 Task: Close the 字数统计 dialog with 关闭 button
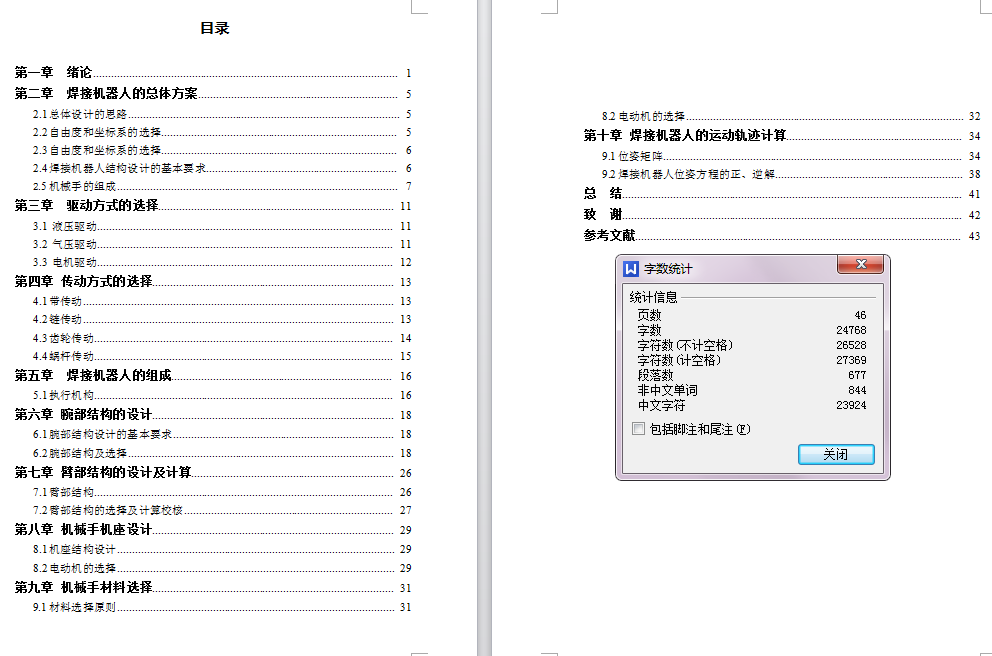point(836,454)
